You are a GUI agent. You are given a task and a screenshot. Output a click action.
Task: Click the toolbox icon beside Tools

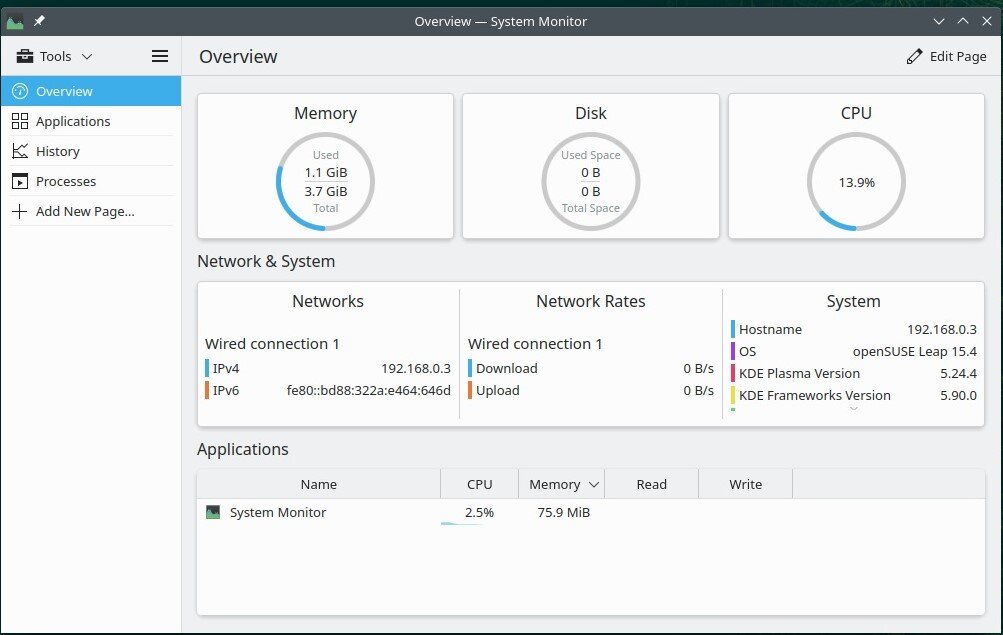25,56
